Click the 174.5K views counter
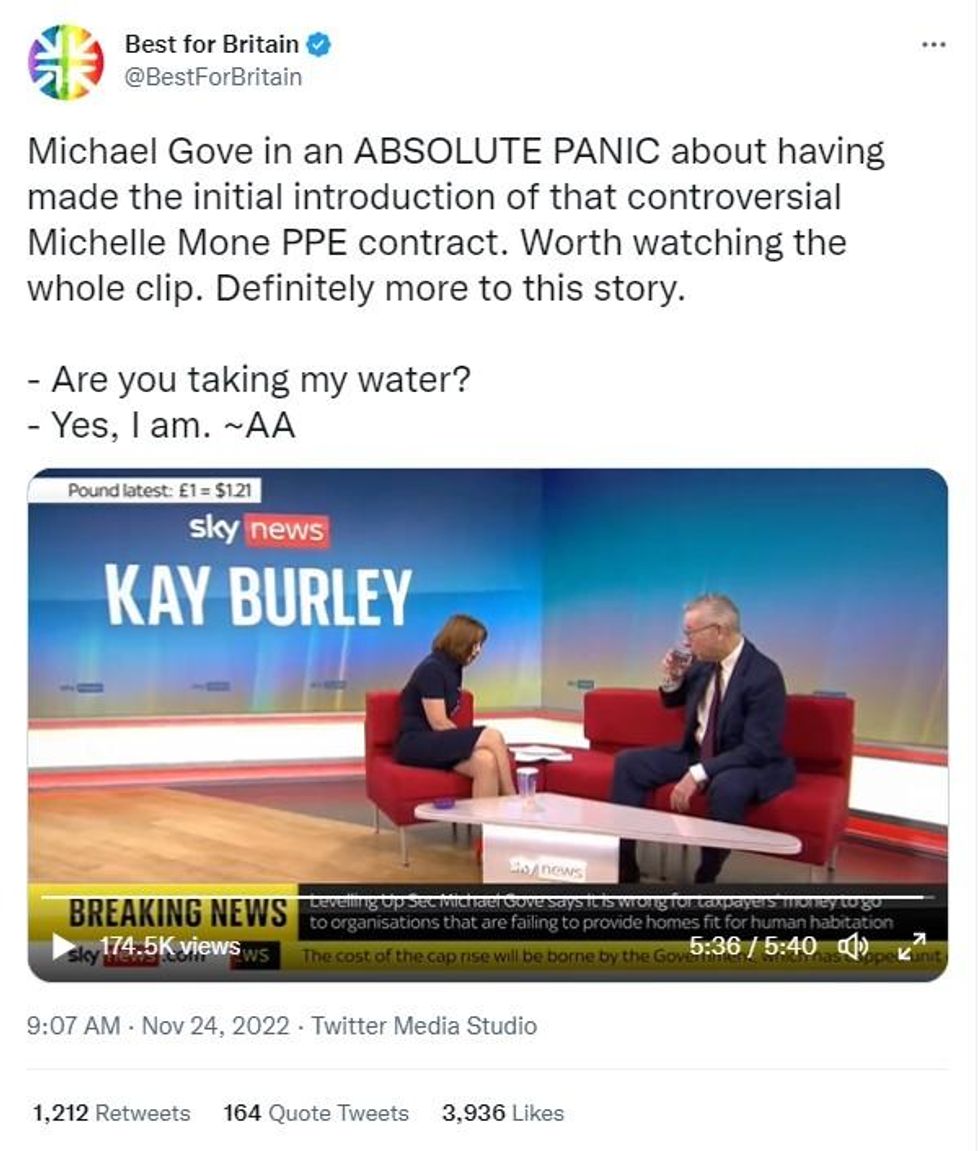 click(170, 946)
